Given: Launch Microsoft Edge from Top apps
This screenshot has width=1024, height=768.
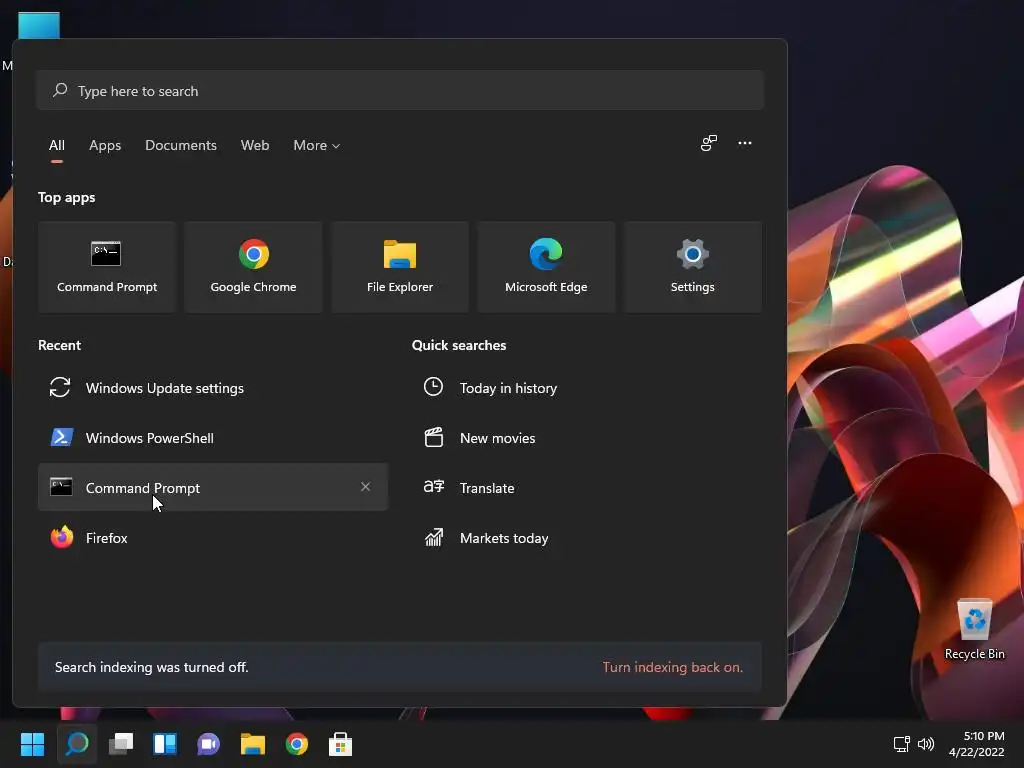Looking at the screenshot, I should [546, 267].
